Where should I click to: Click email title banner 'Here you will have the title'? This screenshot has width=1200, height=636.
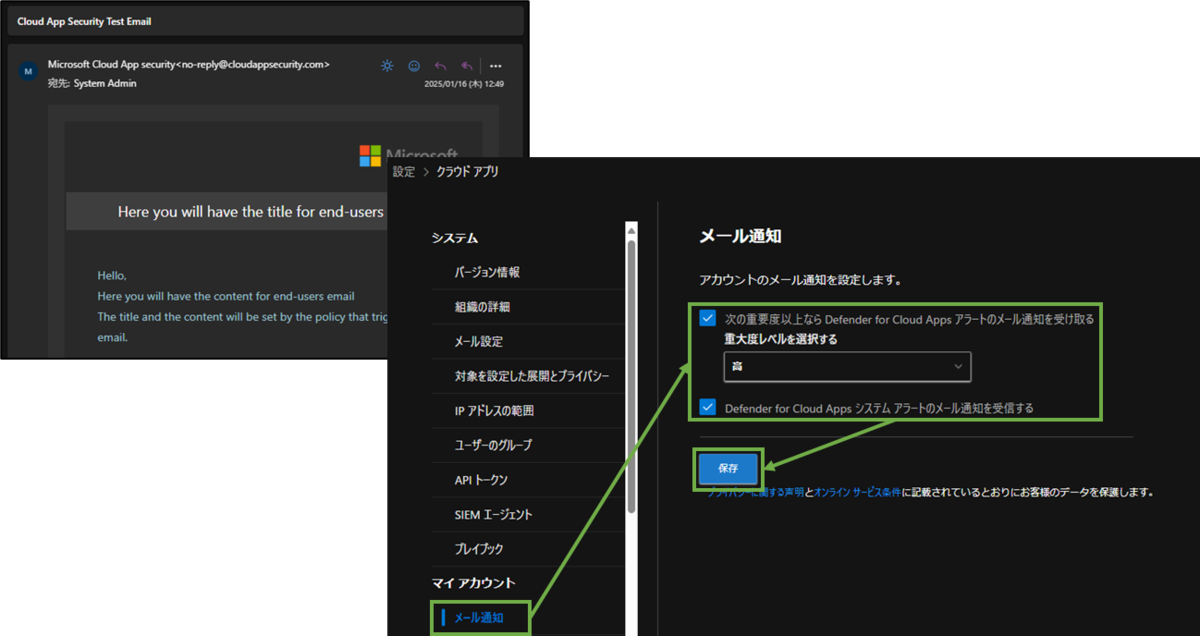[251, 212]
